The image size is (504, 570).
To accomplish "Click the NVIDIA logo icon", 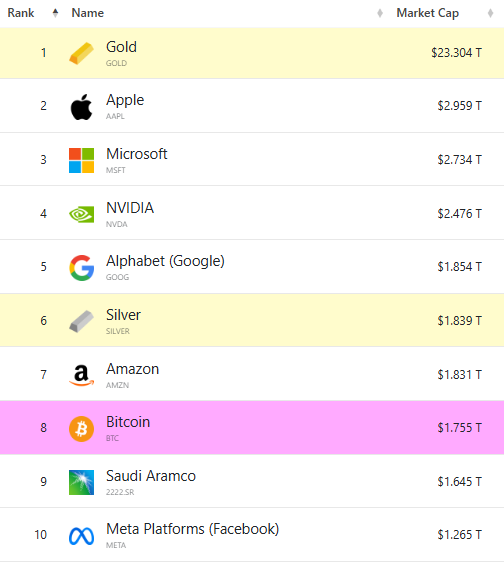I will pyautogui.click(x=81, y=214).
